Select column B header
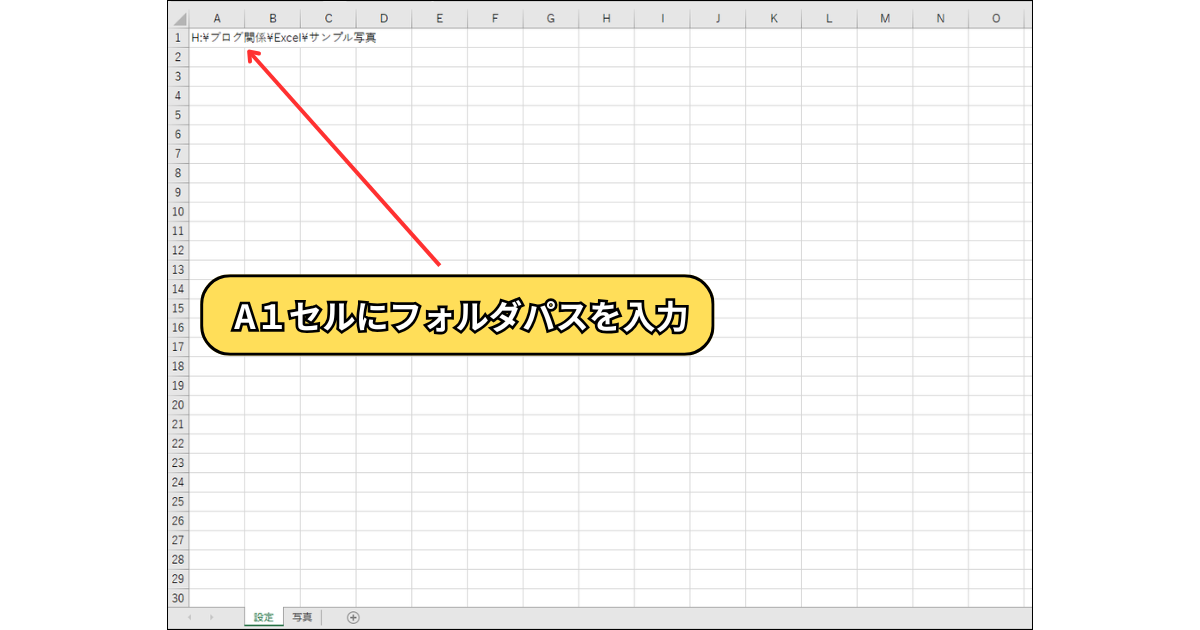This screenshot has width=1200, height=630. [x=272, y=18]
